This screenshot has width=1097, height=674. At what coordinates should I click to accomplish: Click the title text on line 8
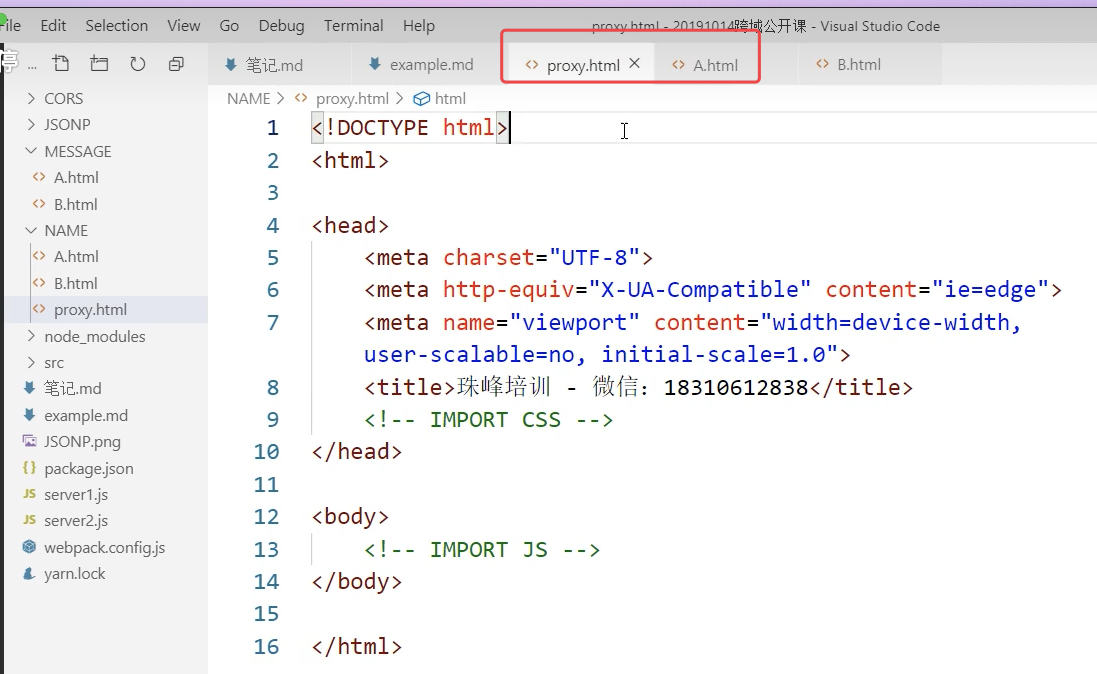click(x=637, y=387)
